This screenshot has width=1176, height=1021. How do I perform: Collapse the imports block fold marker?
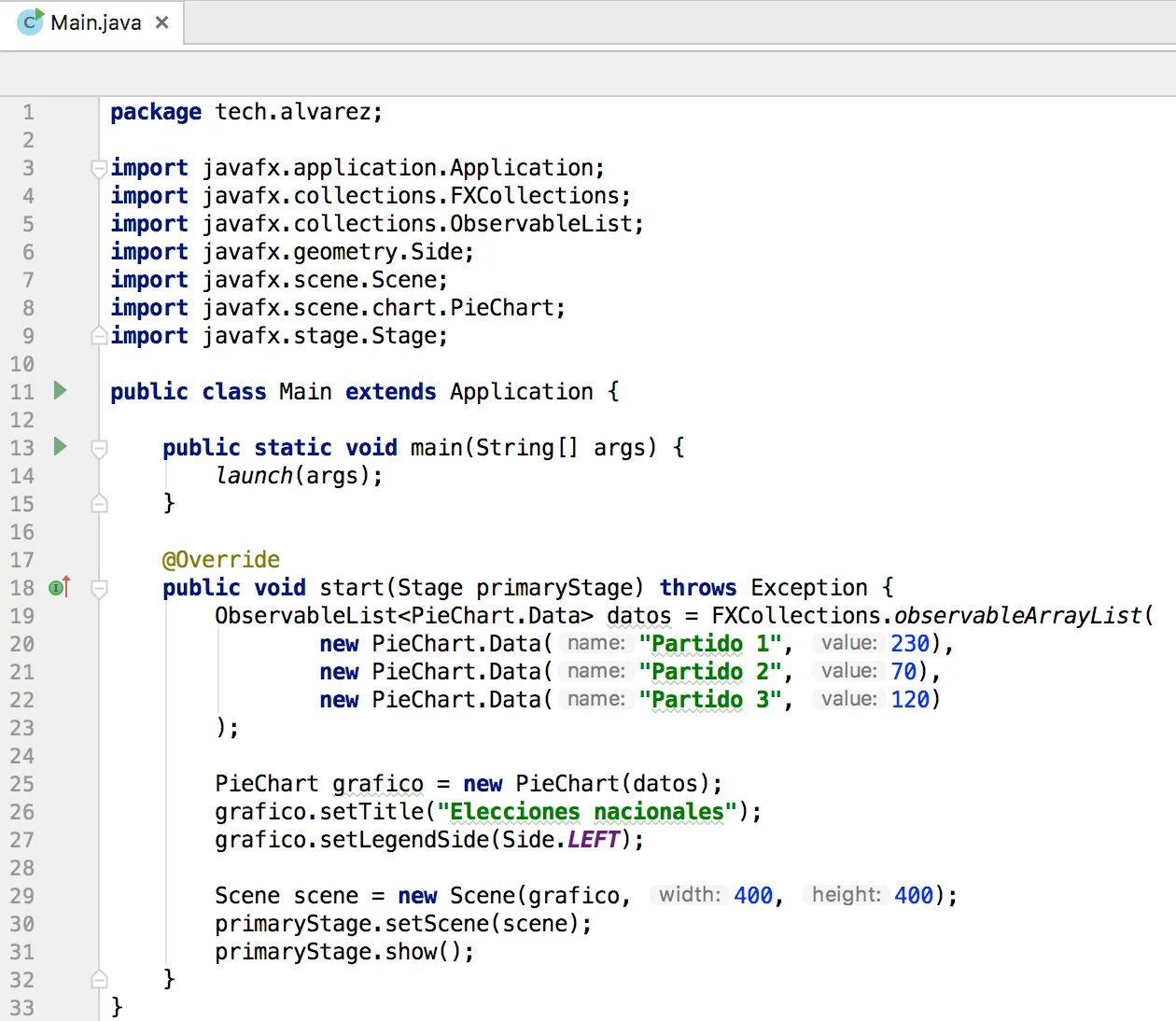point(99,168)
